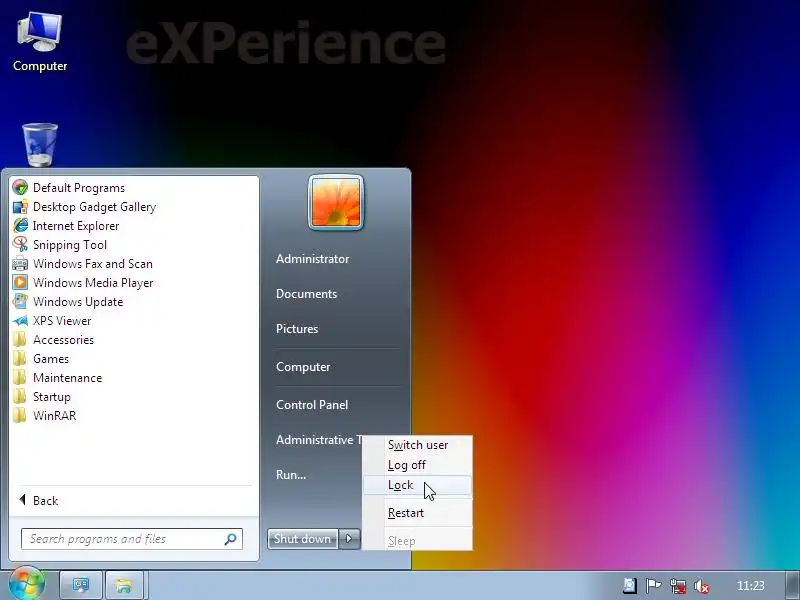Viewport: 800px width, 600px height.
Task: Click the Search programs and files box
Action: (x=132, y=539)
